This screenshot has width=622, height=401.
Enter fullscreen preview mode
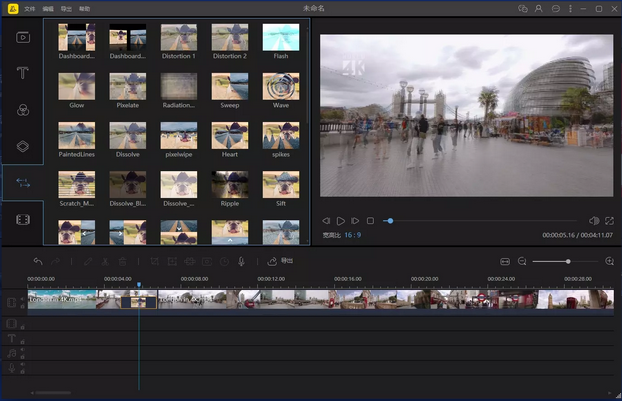tap(608, 220)
